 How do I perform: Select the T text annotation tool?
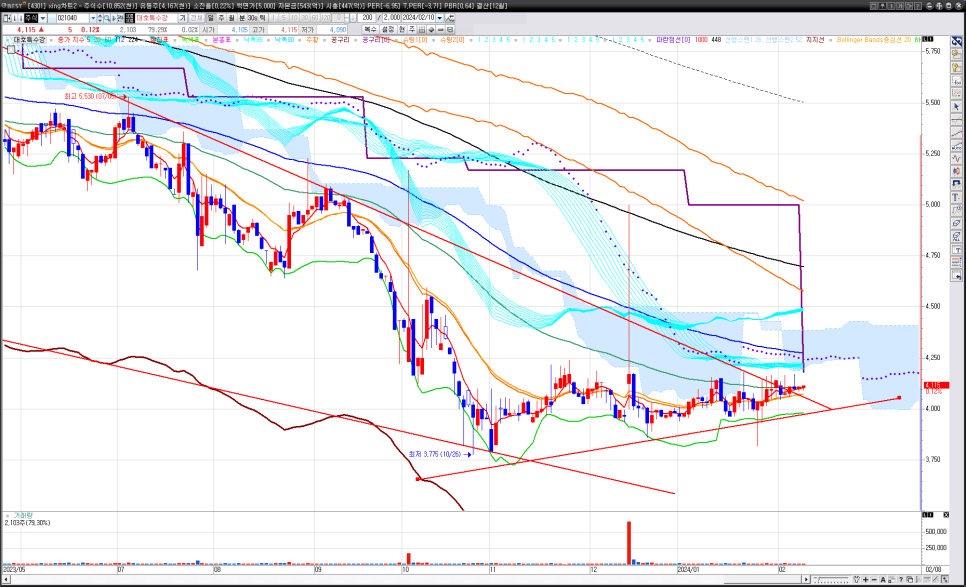coord(956,197)
